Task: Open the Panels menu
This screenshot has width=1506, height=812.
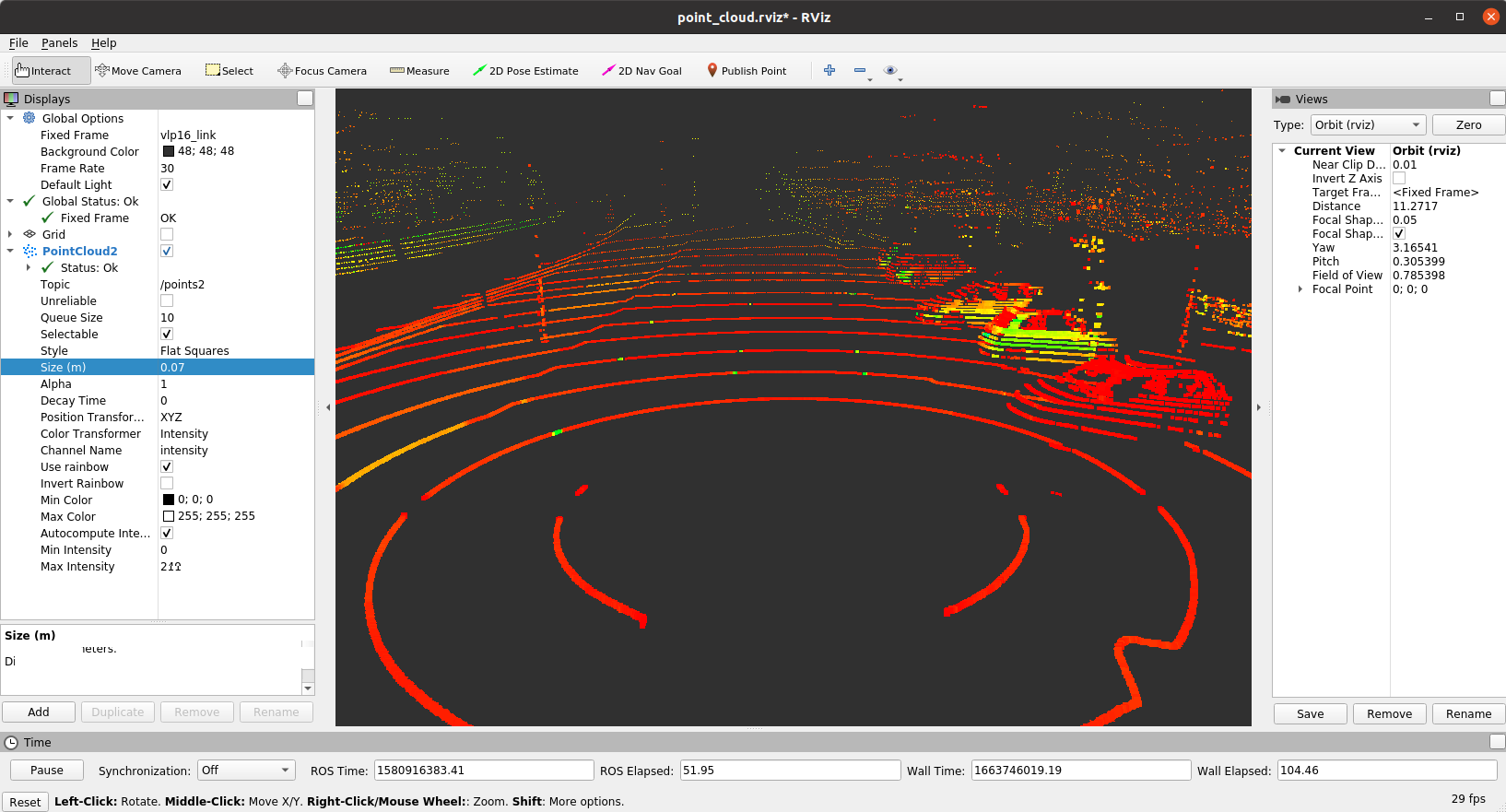Action: point(59,42)
